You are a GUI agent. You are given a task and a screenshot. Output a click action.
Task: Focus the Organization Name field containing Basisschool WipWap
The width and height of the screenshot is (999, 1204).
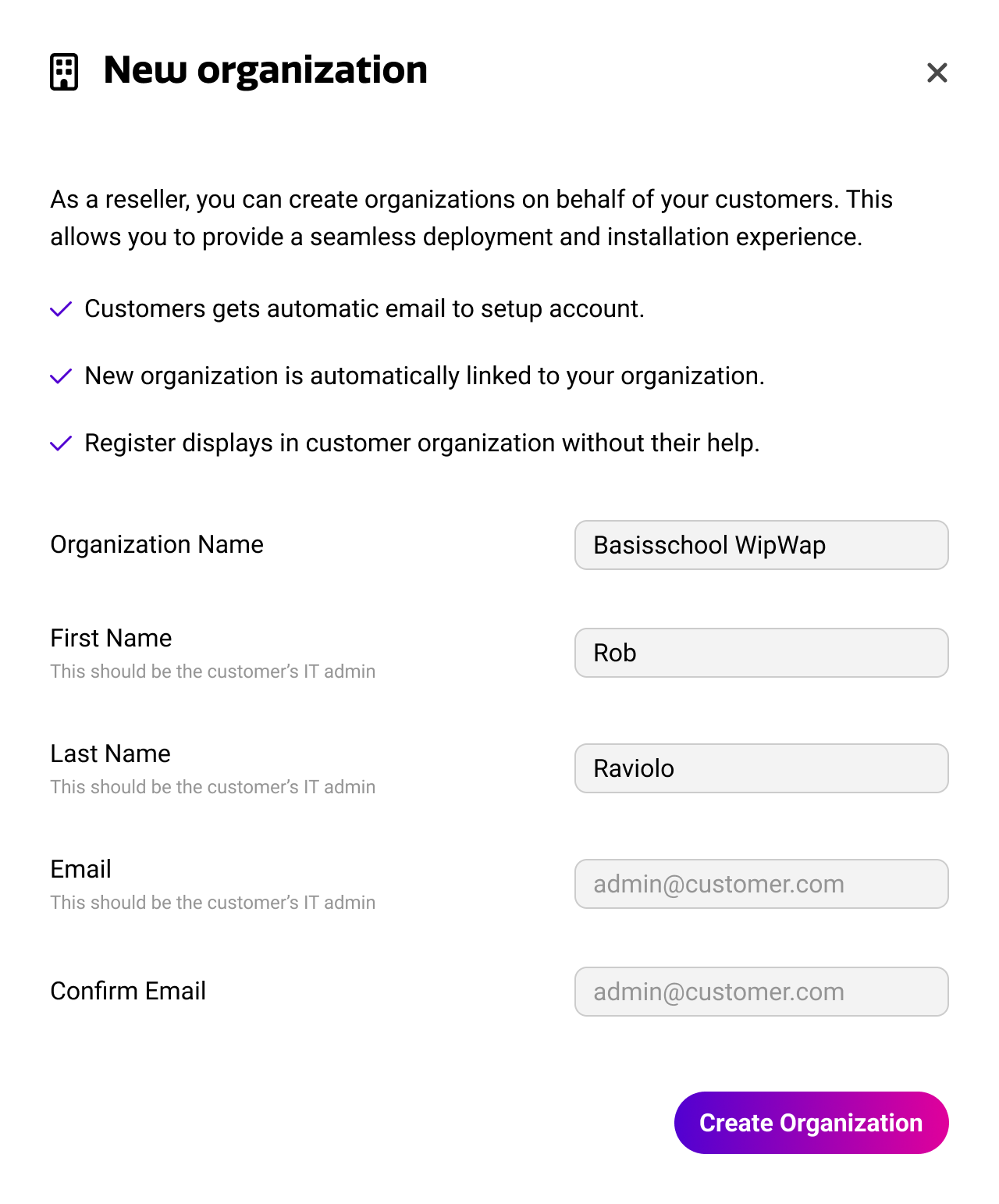point(761,545)
